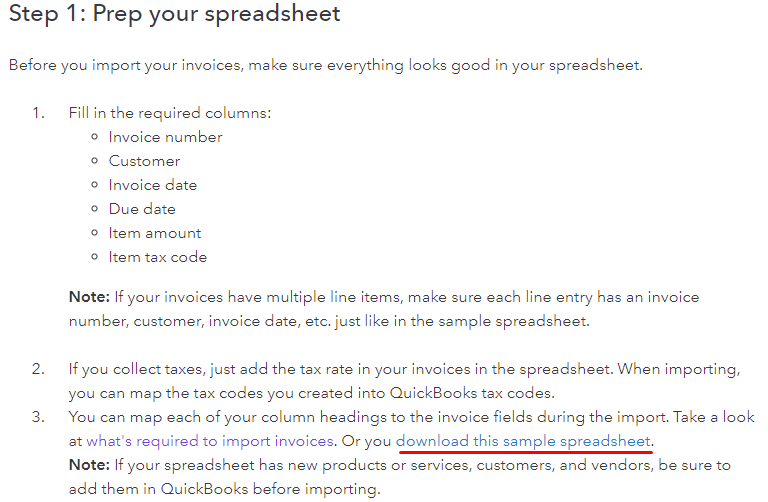
Task: Open the "download this sample spreadsheet" link
Action: point(523,441)
